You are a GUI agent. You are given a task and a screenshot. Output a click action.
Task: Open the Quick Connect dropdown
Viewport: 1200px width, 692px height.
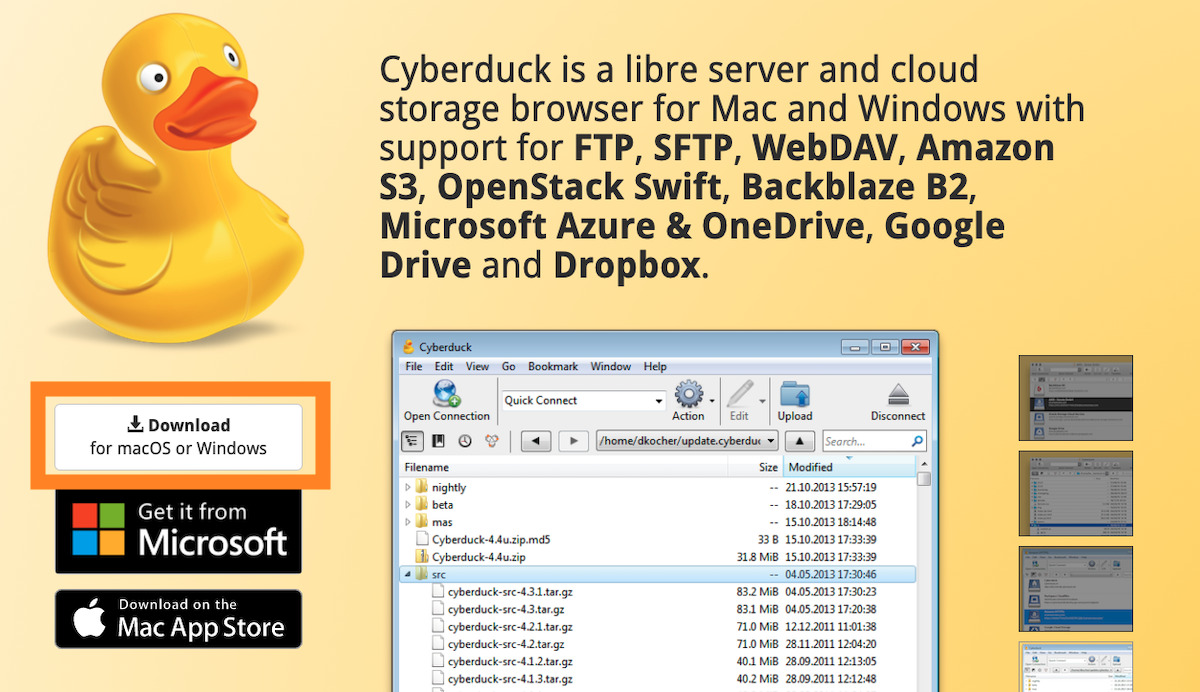(x=659, y=400)
